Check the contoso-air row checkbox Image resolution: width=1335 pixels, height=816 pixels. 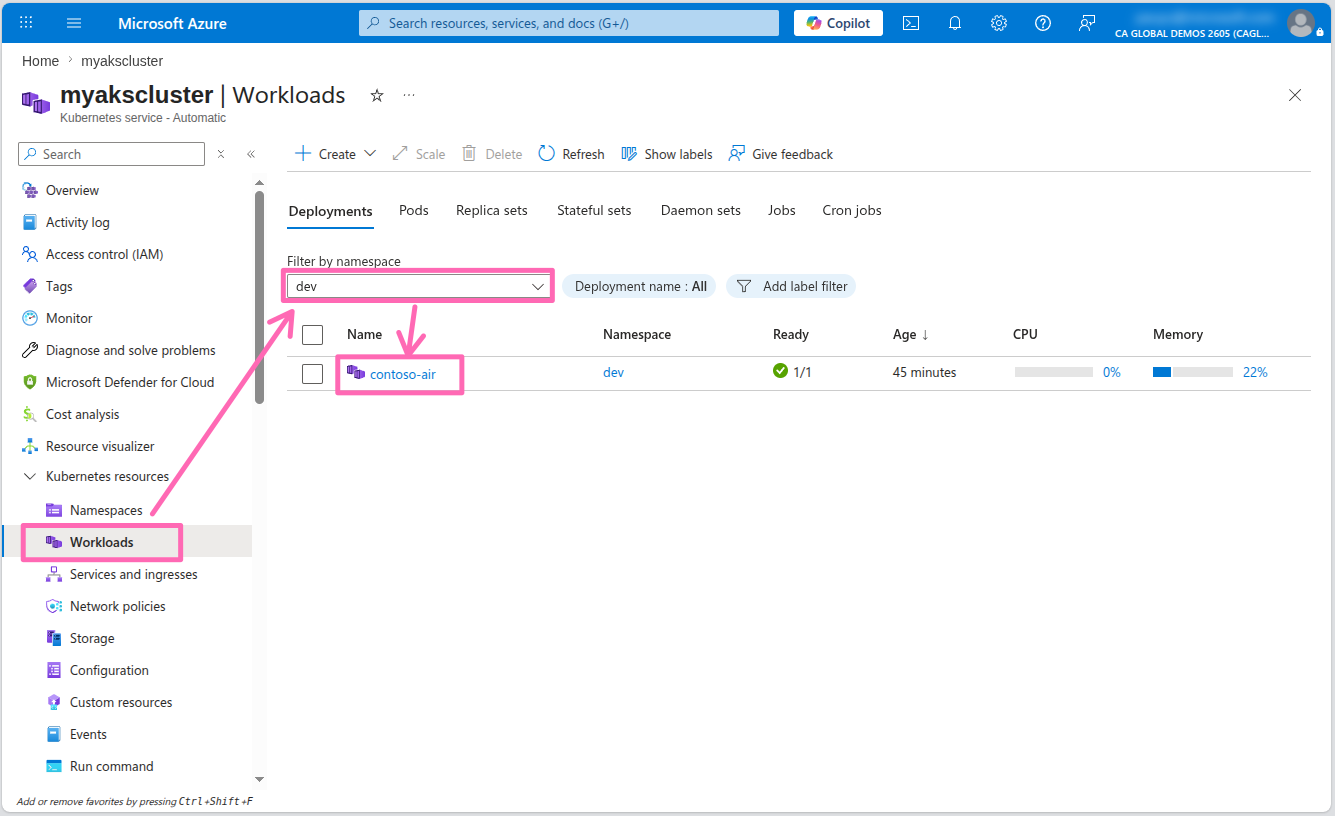[313, 374]
